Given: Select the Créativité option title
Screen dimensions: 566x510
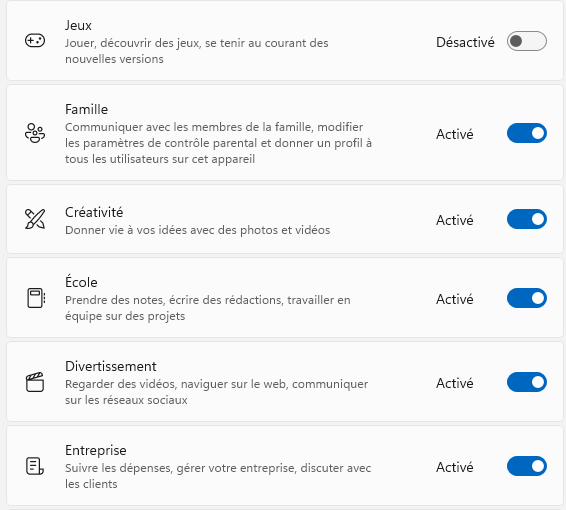Looking at the screenshot, I should click(x=94, y=212).
